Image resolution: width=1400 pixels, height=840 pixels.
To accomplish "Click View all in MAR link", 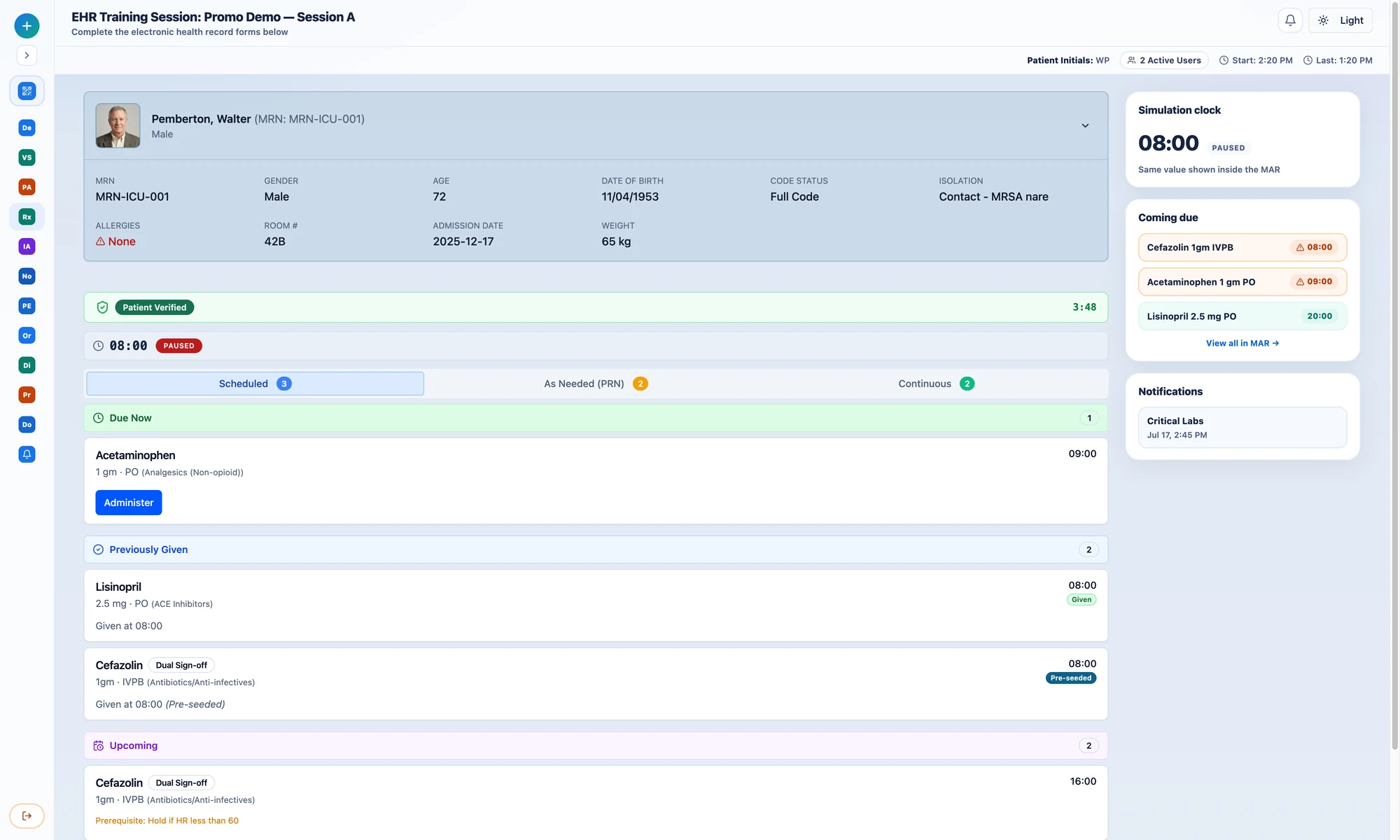I will coord(1242,343).
